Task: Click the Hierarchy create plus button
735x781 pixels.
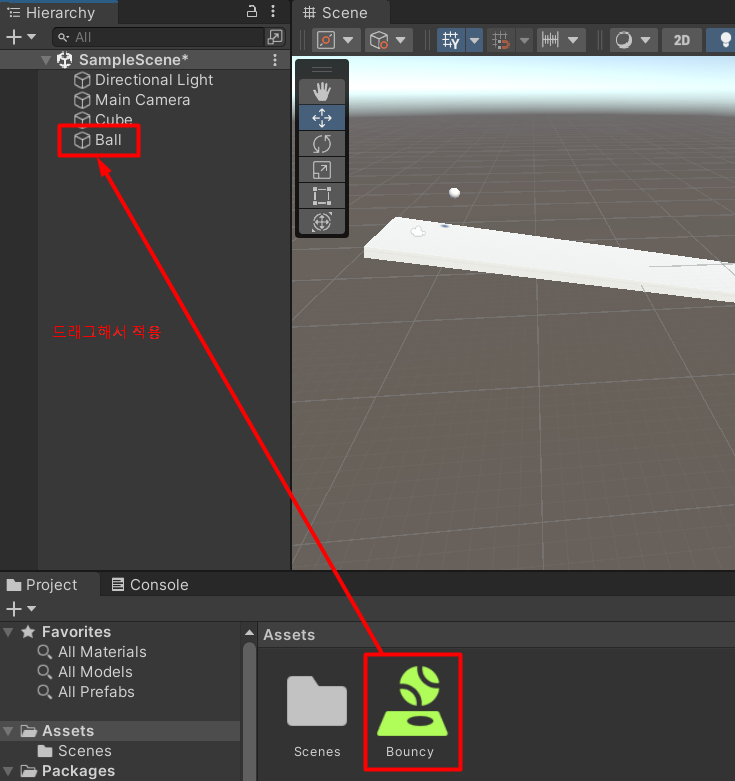Action: click(14, 37)
